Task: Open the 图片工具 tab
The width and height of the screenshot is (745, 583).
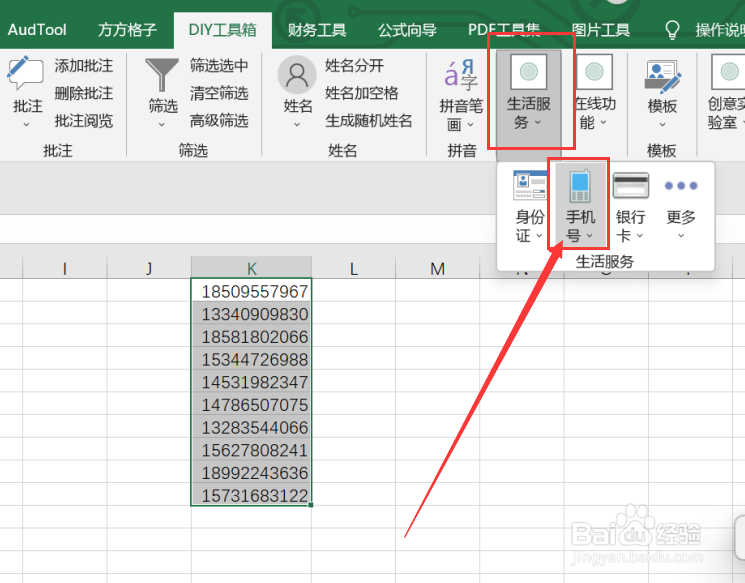Action: click(x=601, y=30)
